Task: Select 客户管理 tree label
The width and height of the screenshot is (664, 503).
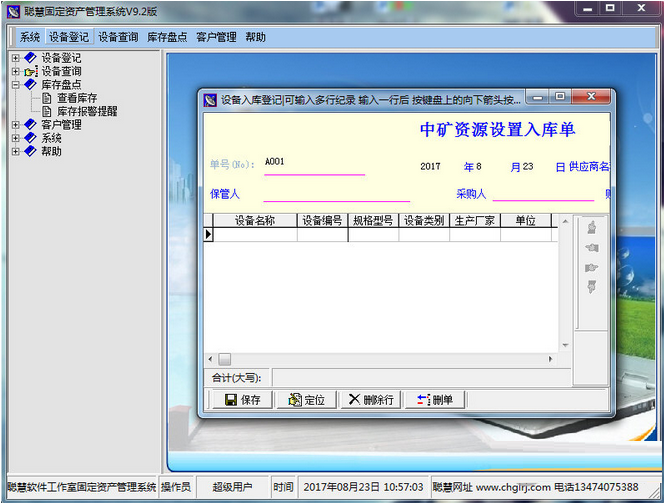Action: (61, 124)
